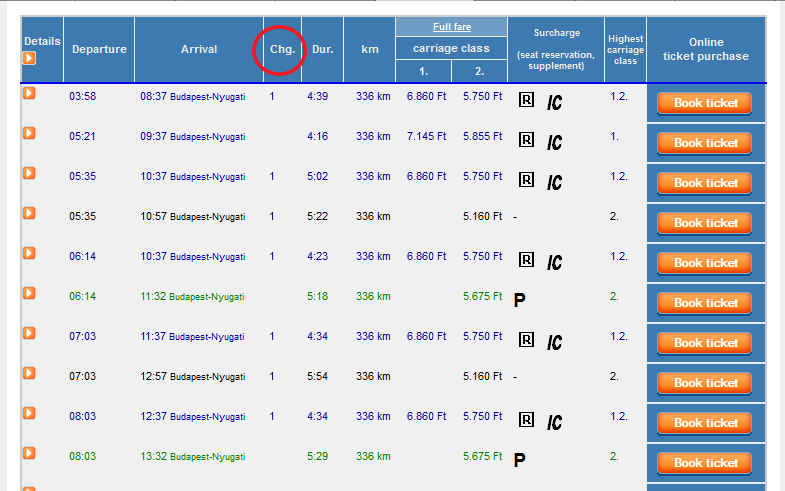Image resolution: width=785 pixels, height=491 pixels.
Task: Click IC icon in 08:03 to 12:37 row
Action: pos(554,423)
